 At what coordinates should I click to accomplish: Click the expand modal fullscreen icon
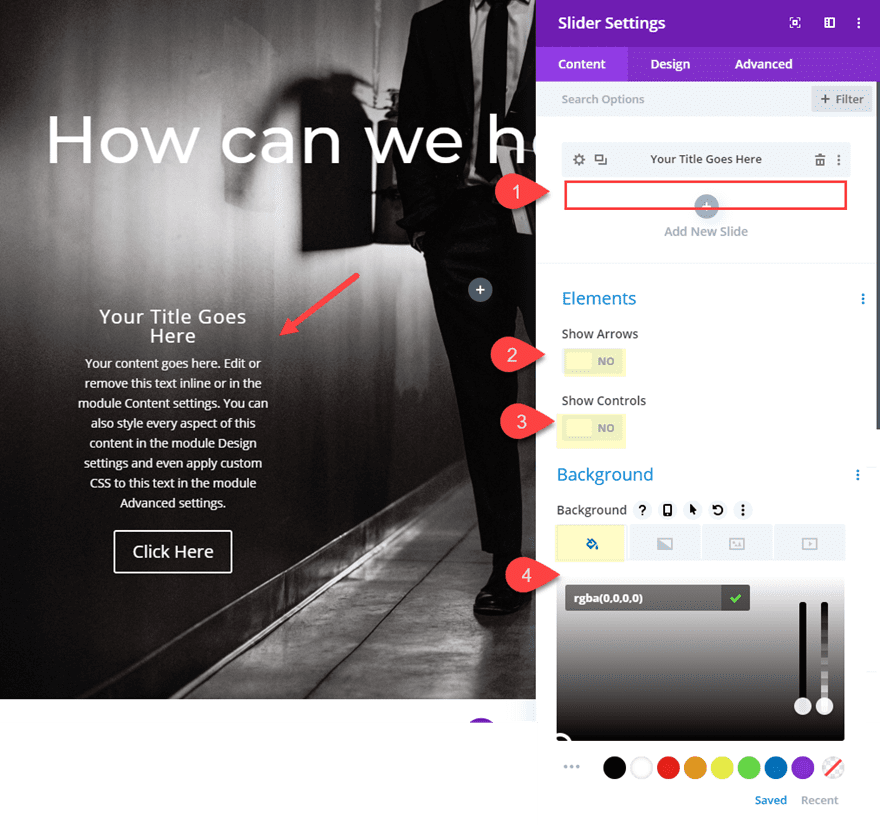795,23
